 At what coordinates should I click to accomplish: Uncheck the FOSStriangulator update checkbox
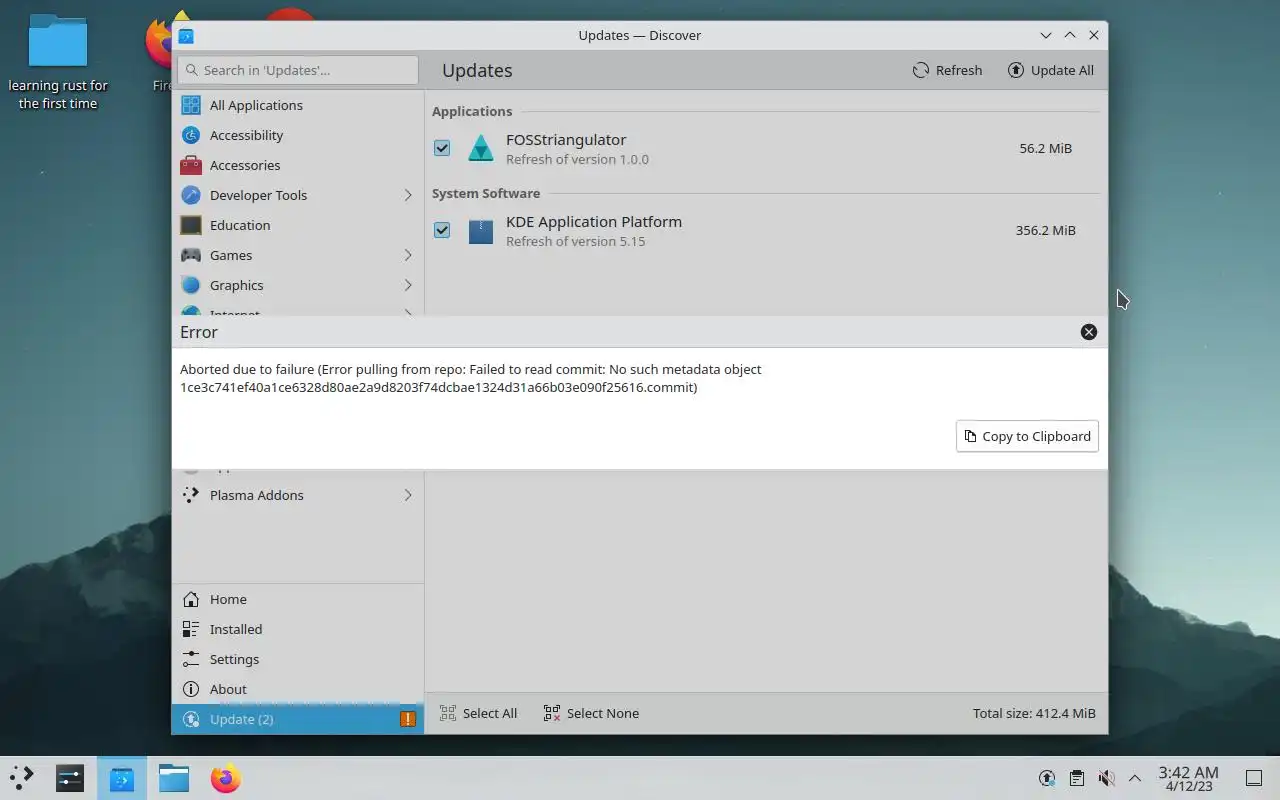442,148
